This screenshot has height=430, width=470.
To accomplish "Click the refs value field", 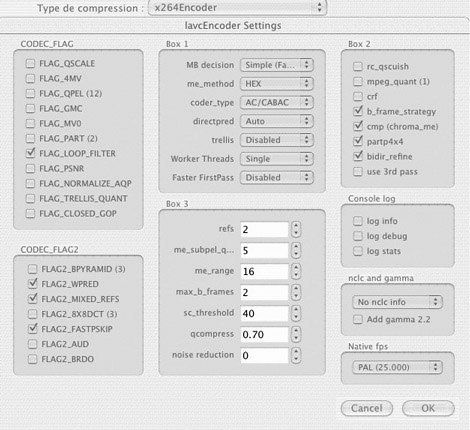I will click(264, 229).
